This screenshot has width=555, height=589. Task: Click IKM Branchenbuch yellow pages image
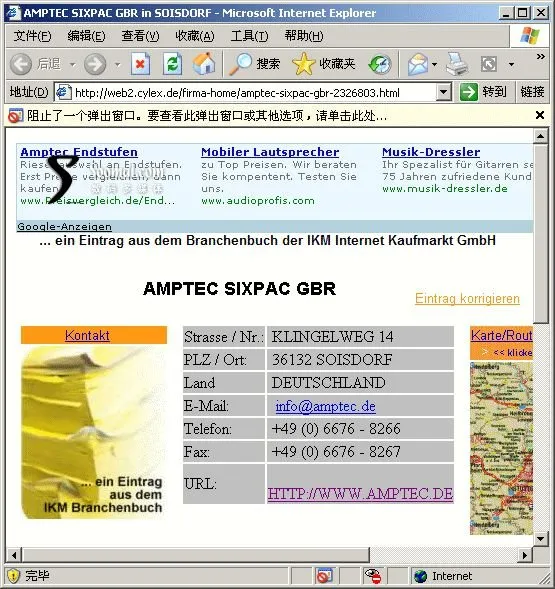(94, 432)
